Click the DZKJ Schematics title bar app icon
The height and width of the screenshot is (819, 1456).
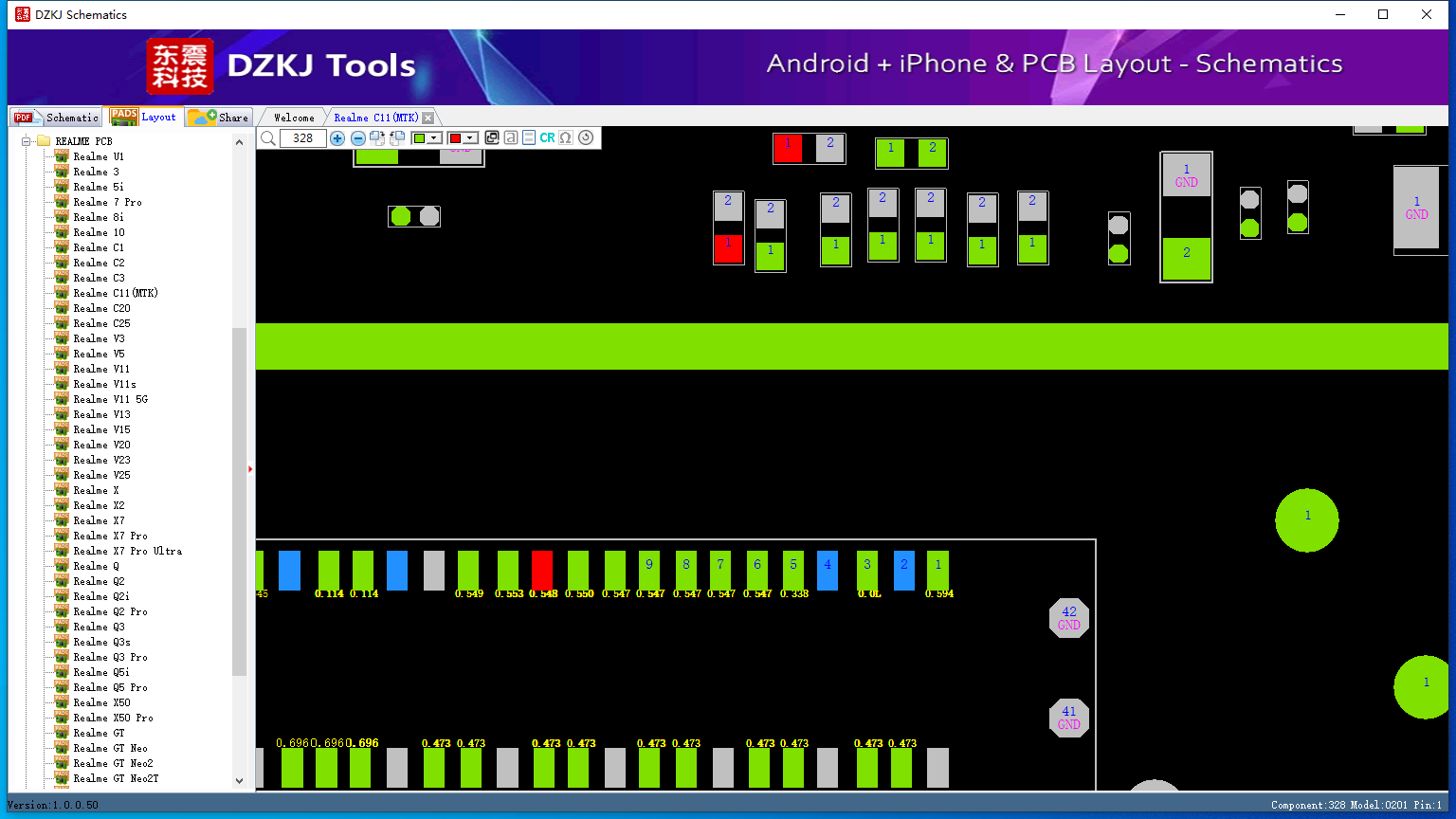pyautogui.click(x=23, y=14)
